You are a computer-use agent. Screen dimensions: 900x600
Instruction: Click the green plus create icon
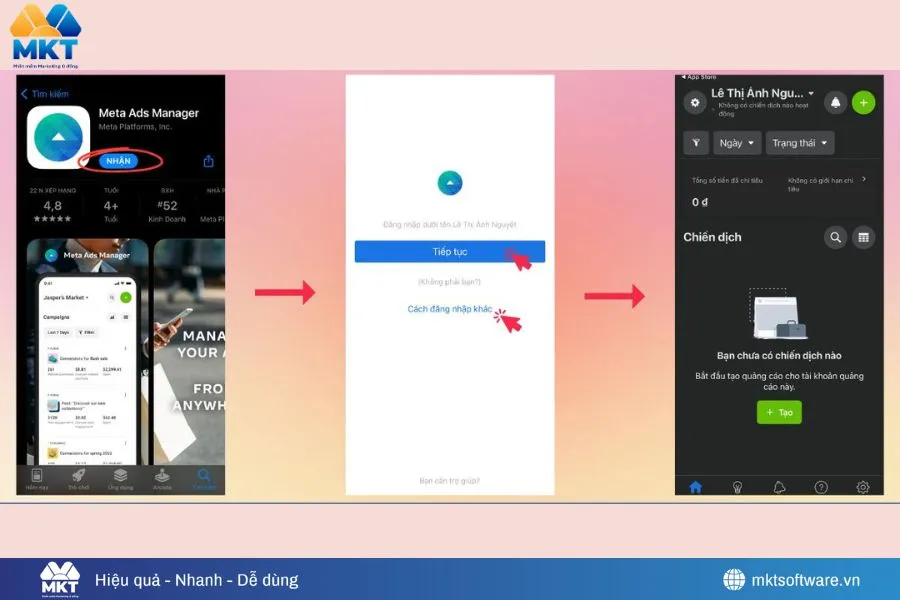coord(863,103)
